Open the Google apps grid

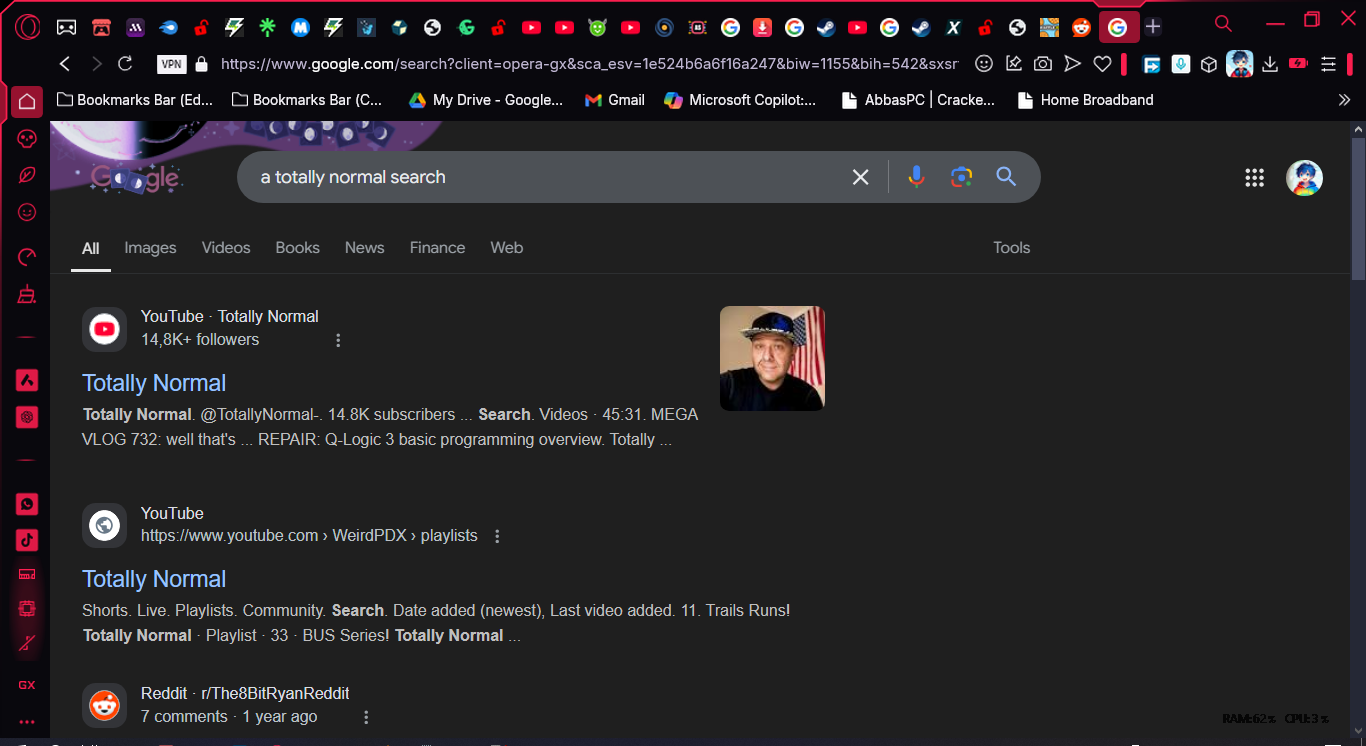(x=1254, y=178)
